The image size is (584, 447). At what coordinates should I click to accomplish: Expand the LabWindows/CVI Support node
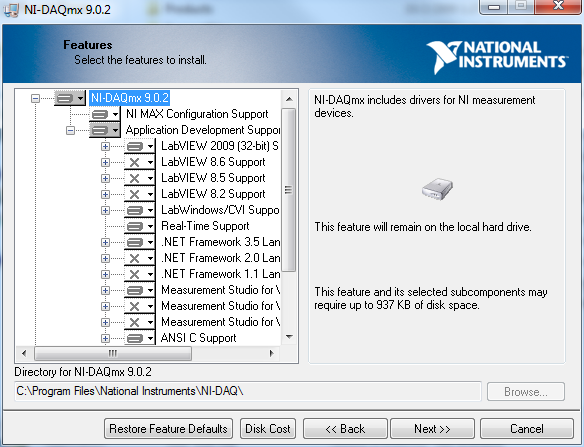pos(105,210)
